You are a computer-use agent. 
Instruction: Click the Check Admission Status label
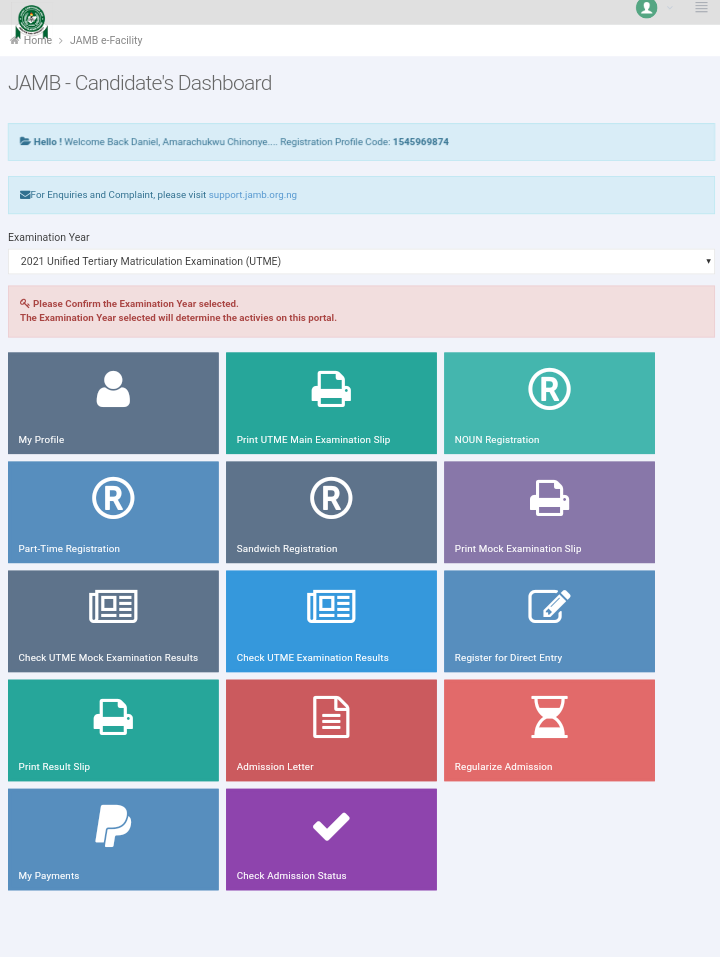coord(291,875)
